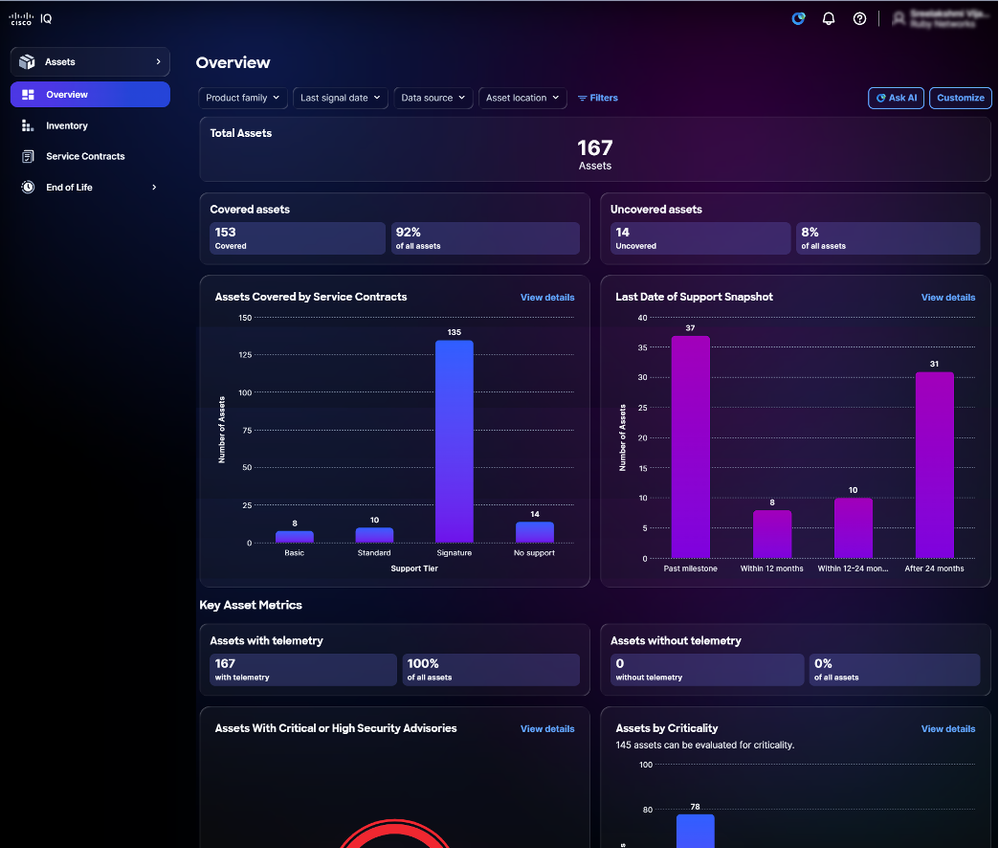Click the 0% of all assets tile
The width and height of the screenshot is (999, 848).
[x=895, y=670]
